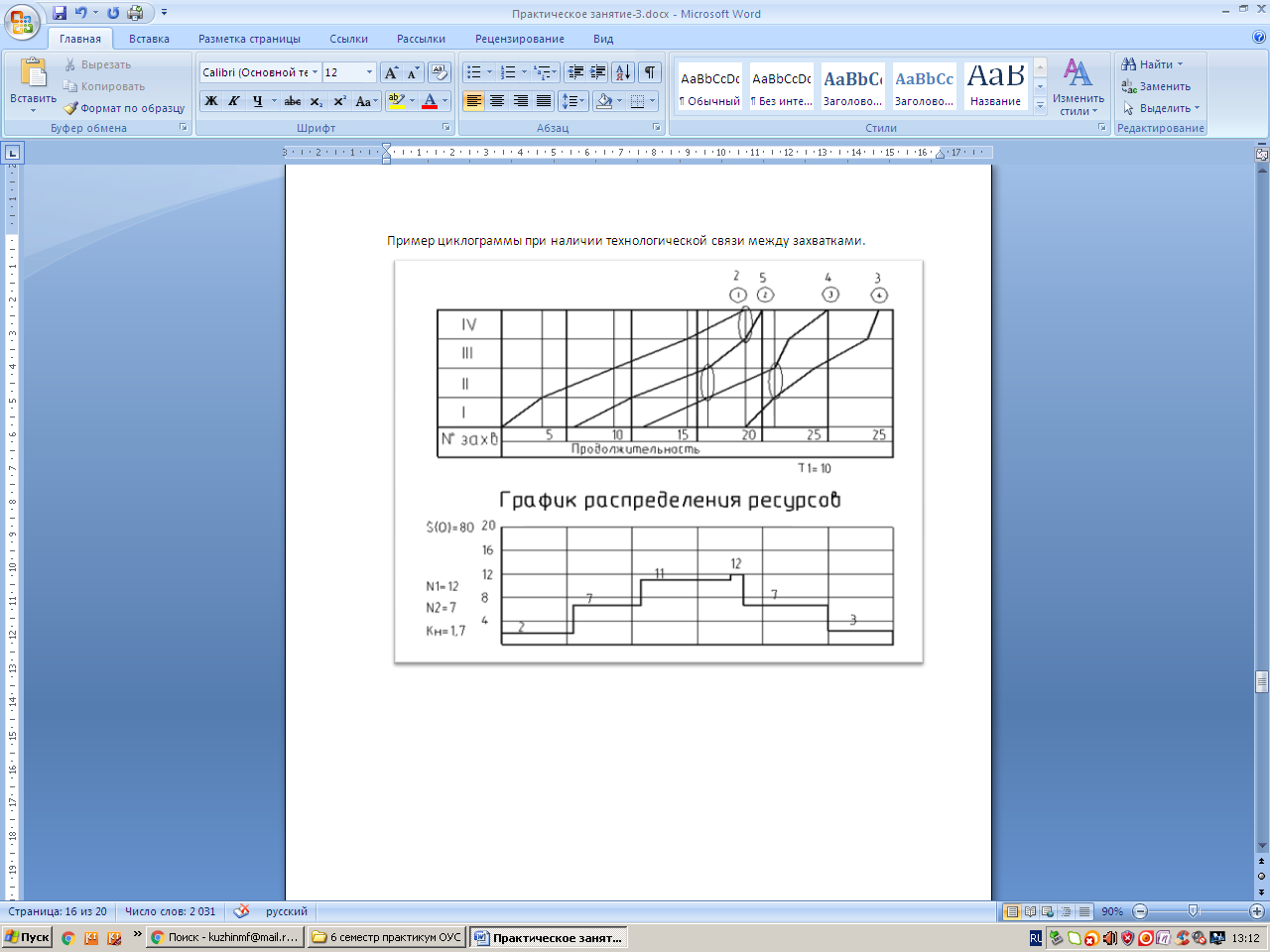Viewport: 1270px width, 952px height.
Task: Toggle superscript formatting
Action: pos(339,101)
